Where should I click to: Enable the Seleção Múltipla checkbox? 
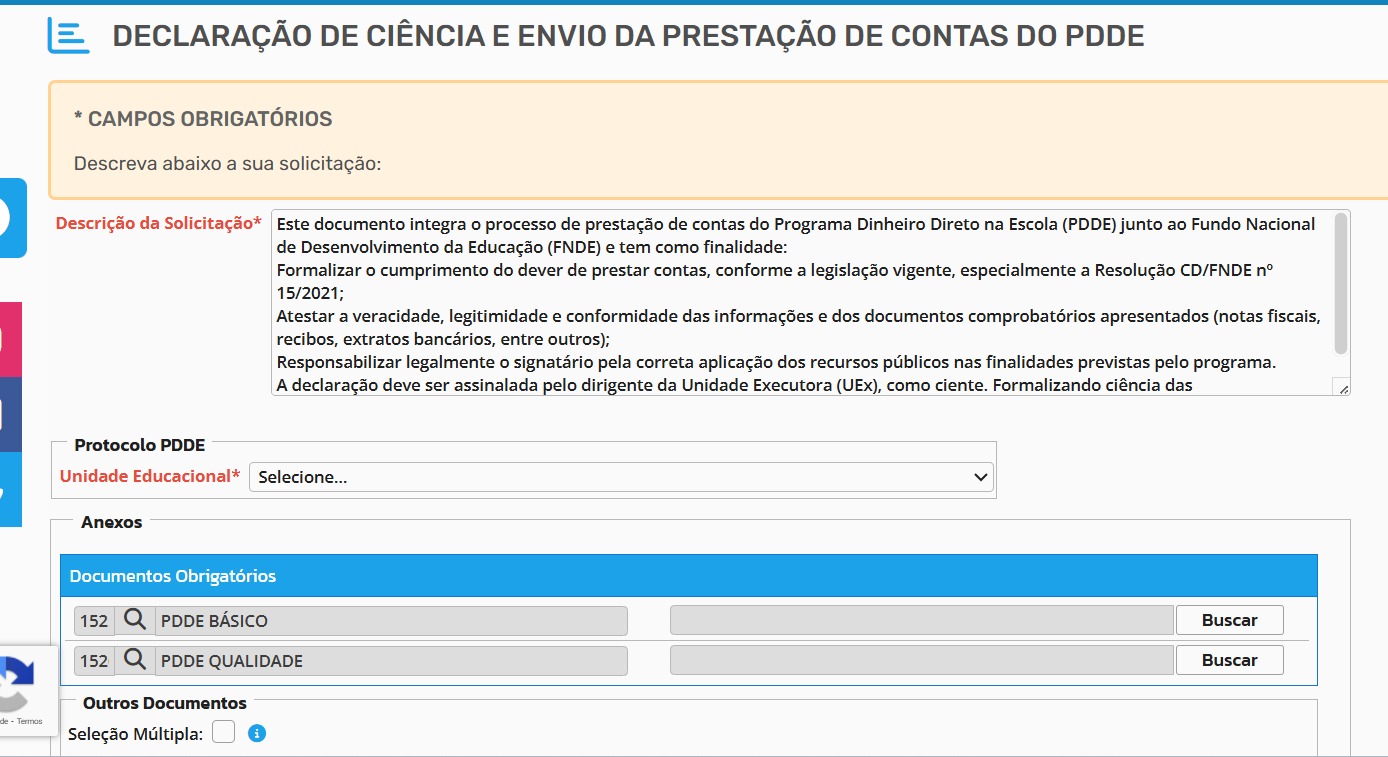224,733
